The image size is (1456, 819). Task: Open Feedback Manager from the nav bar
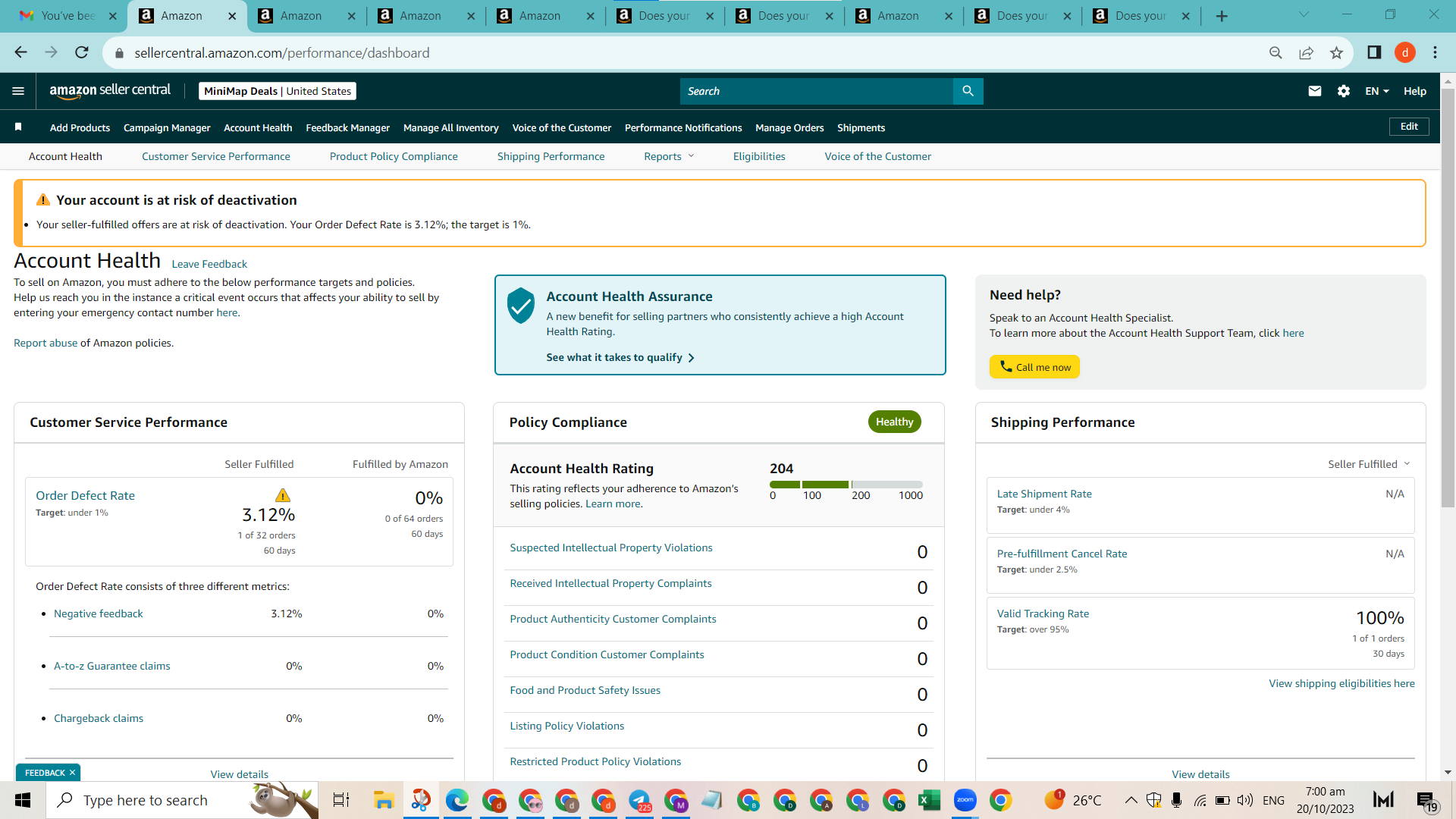pos(348,127)
